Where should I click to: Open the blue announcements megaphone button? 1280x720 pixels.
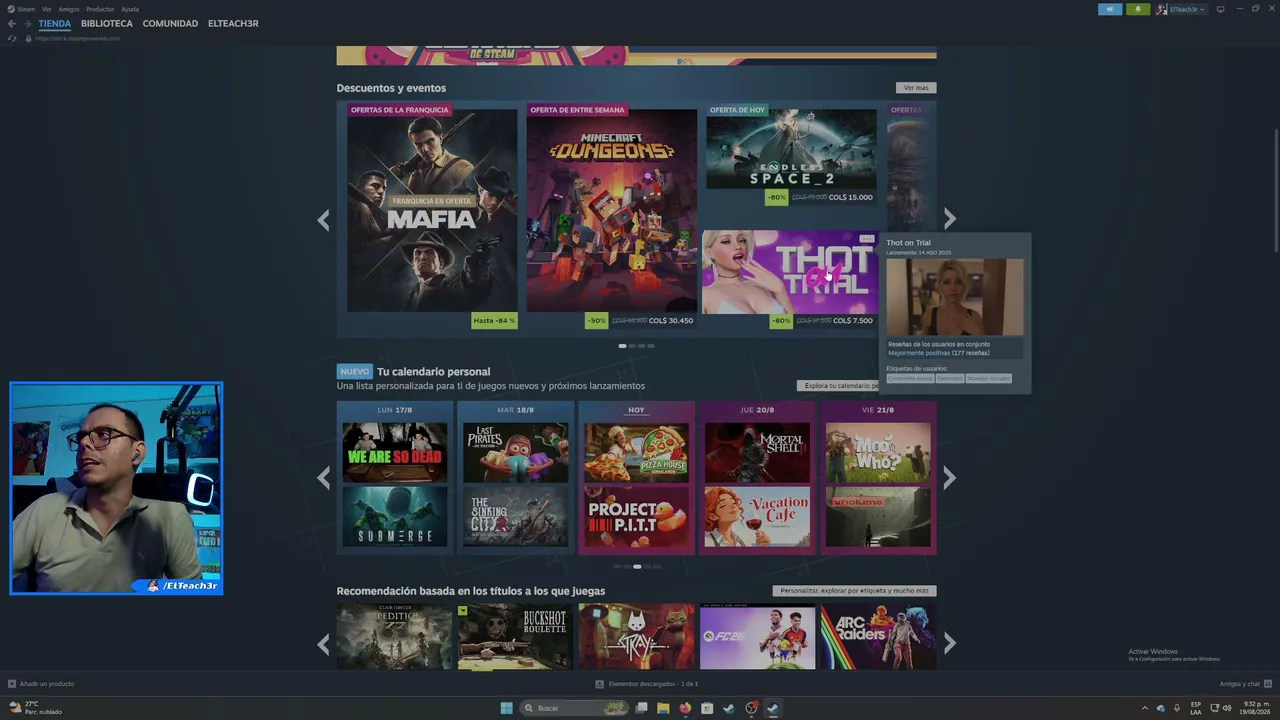coord(1110,9)
